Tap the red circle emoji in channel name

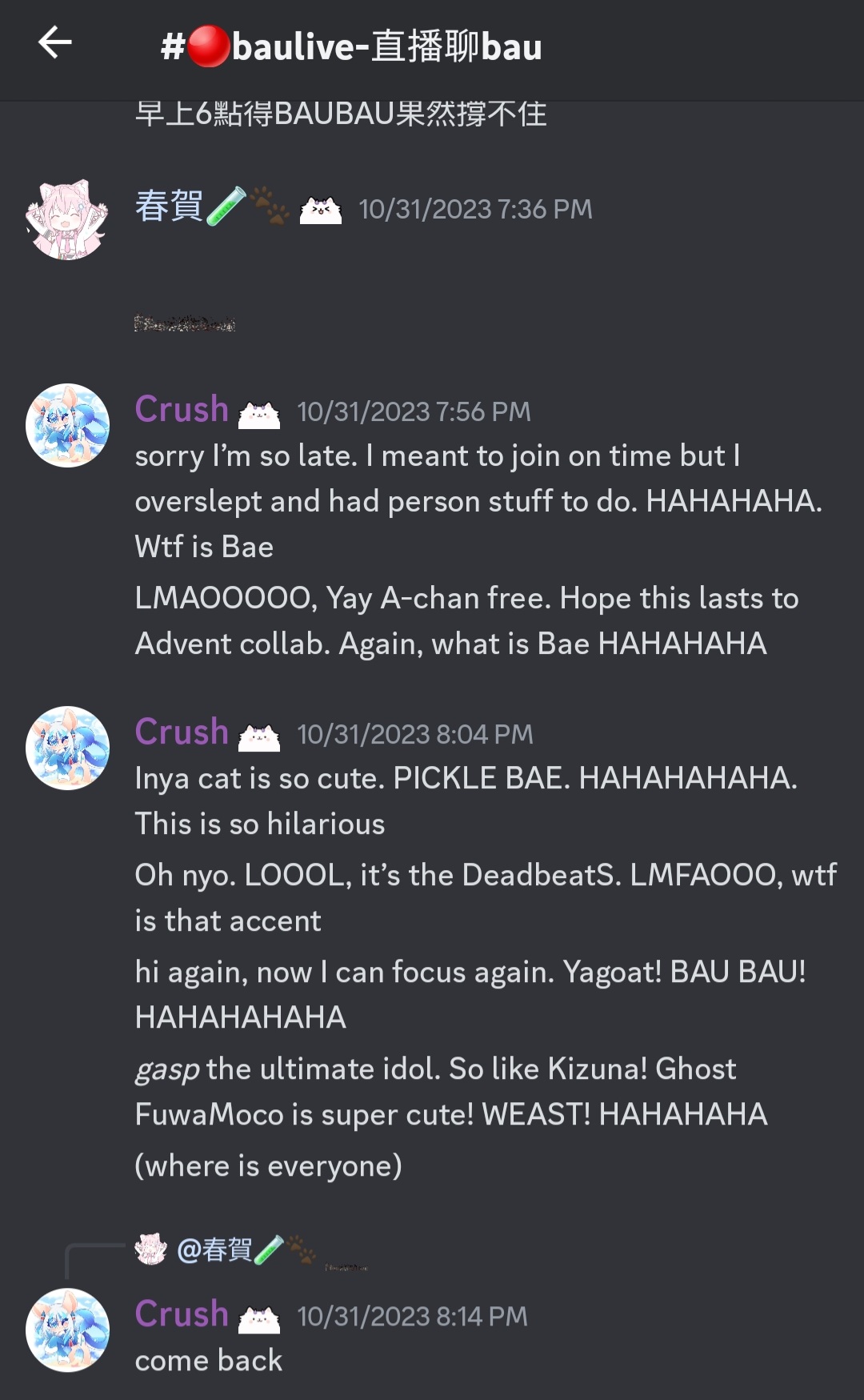pos(208,46)
